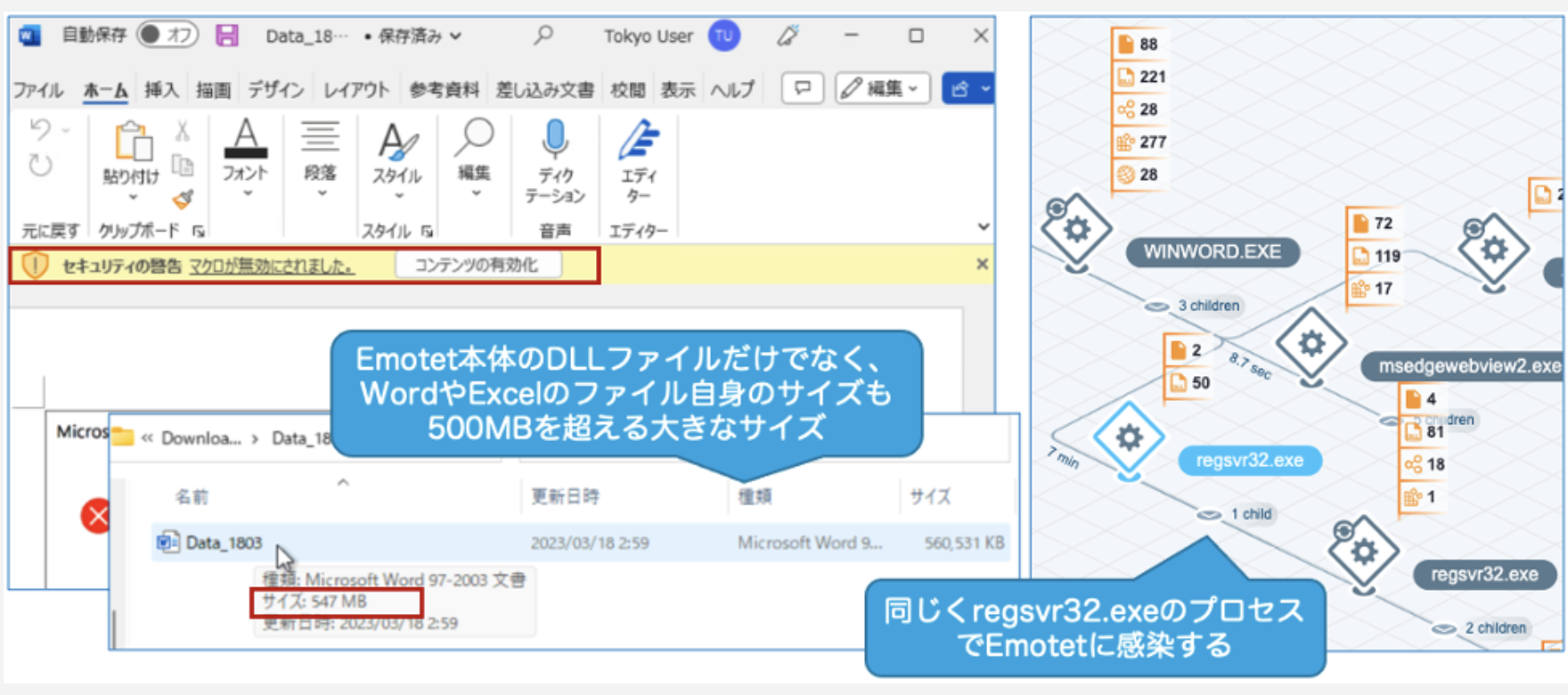Open the スタイル pane launcher
Viewport: 1568px width, 695px height.
(428, 231)
